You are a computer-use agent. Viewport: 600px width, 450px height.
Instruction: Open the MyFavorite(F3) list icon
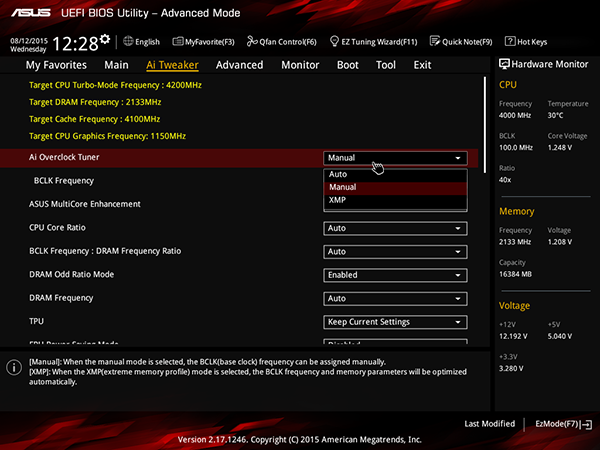(x=178, y=41)
